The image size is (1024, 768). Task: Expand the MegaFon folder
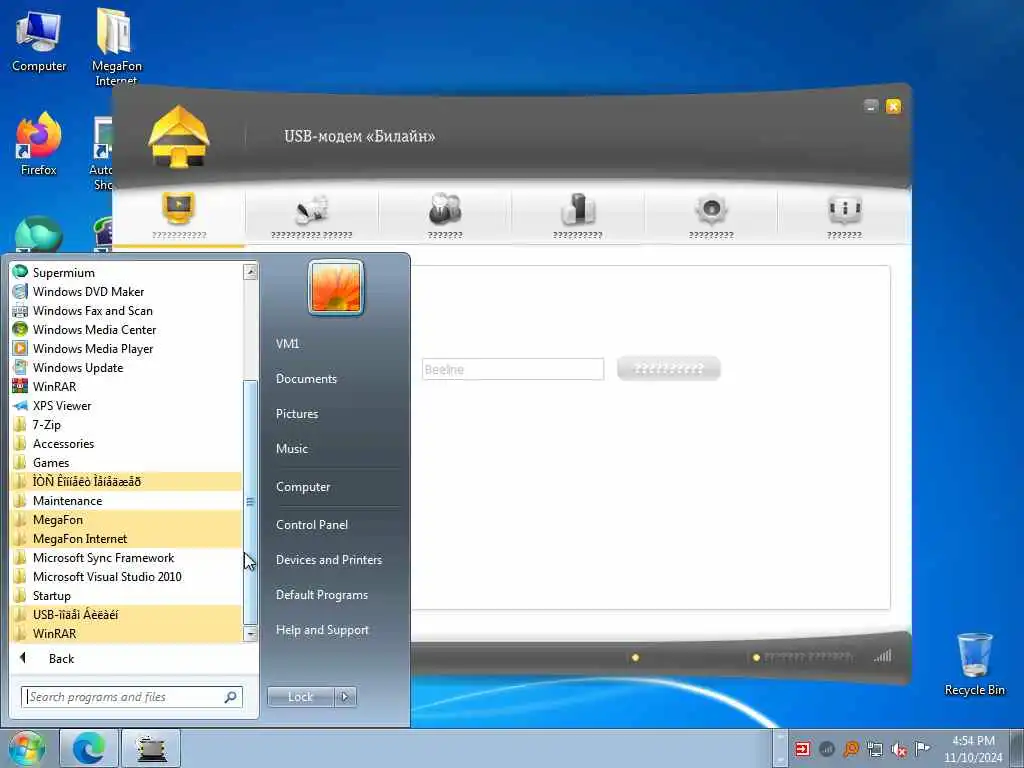click(x=126, y=519)
